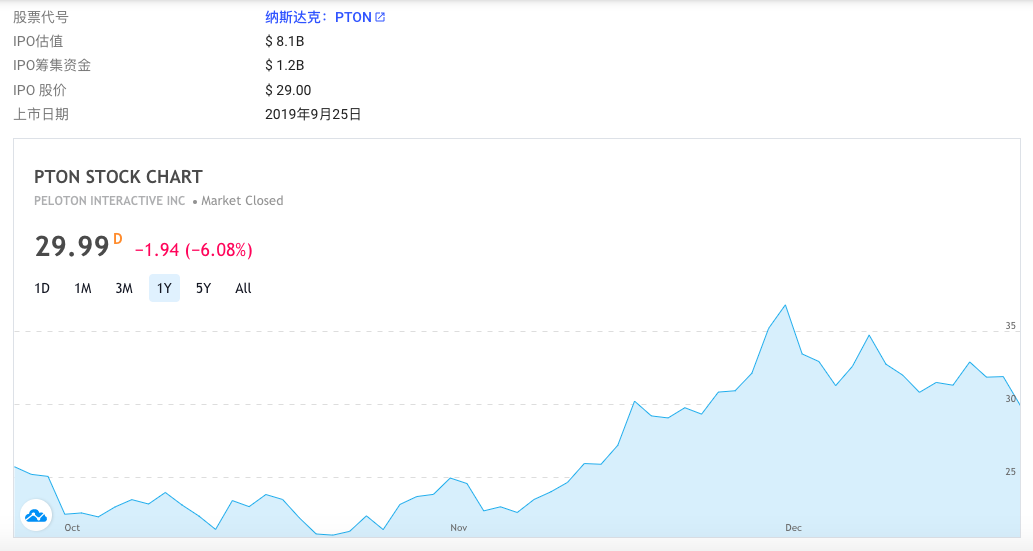1033x551 pixels.
Task: Click the PELOTON INTERACTIVE INC label
Action: pos(110,200)
